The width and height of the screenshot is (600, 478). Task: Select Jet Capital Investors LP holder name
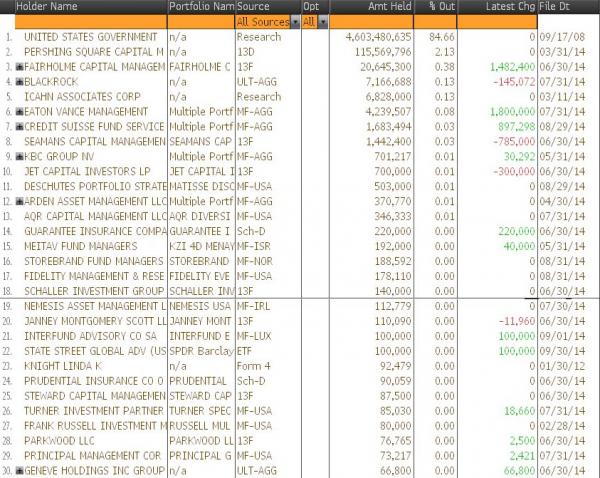[x=87, y=171]
